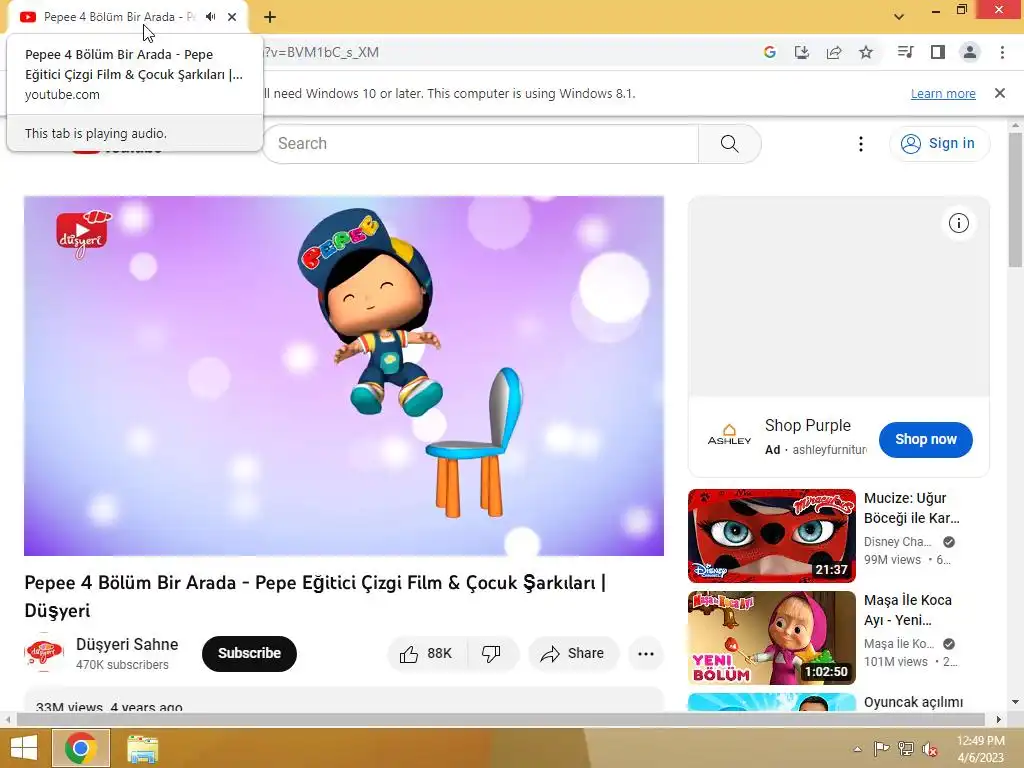Click the vertical scrollbar up arrow
Image resolution: width=1024 pixels, height=768 pixels.
coord(1016,125)
